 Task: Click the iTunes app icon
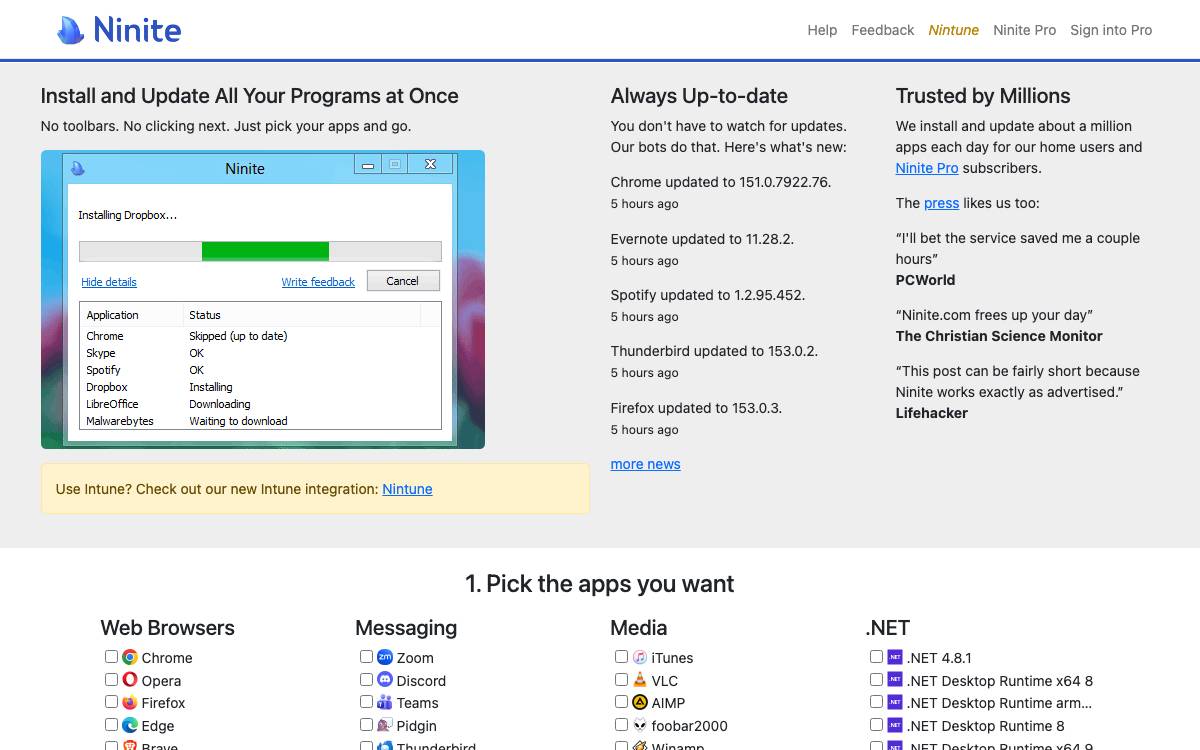pos(640,657)
